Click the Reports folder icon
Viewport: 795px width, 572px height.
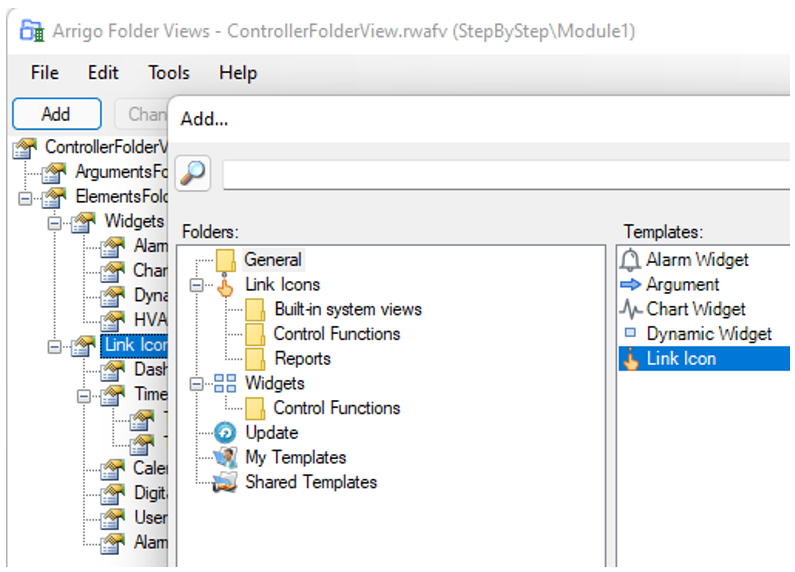click(255, 359)
